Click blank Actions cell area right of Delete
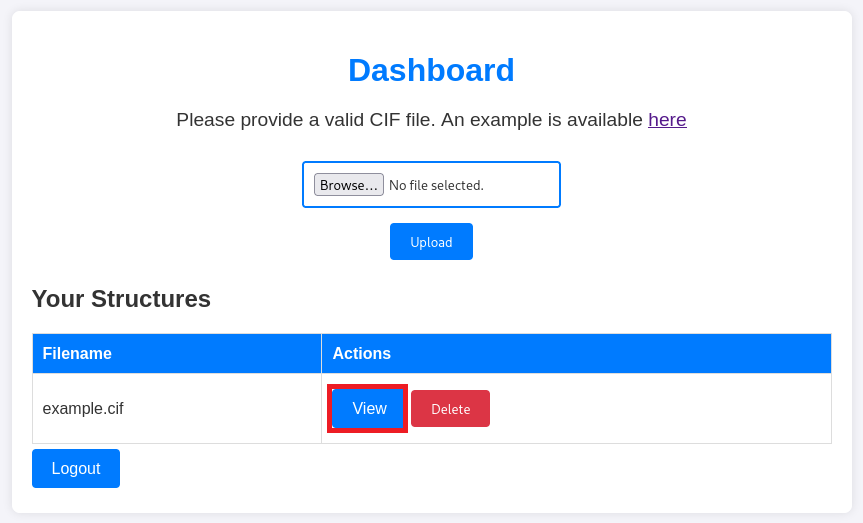Image resolution: width=863 pixels, height=523 pixels. (x=660, y=409)
